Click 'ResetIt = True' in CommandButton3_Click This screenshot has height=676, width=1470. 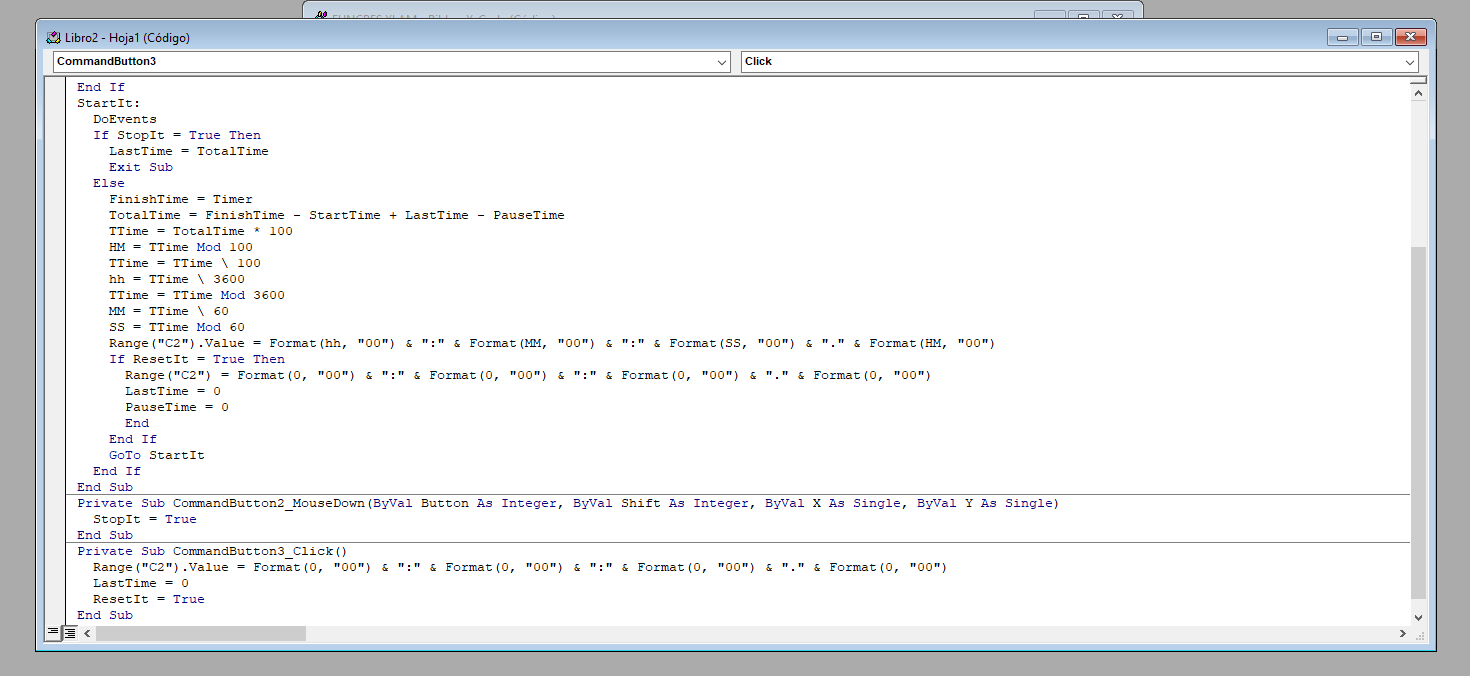coord(148,599)
